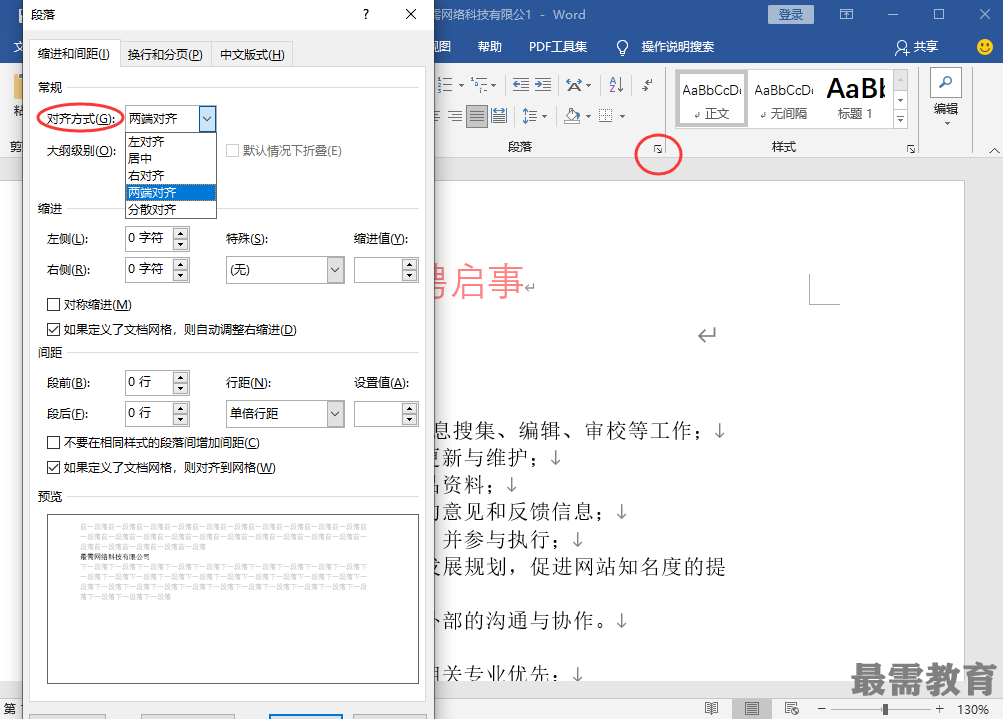The width and height of the screenshot is (1003, 719).
Task: Click the lightbulb 操作说明搜索 icon
Action: [622, 47]
